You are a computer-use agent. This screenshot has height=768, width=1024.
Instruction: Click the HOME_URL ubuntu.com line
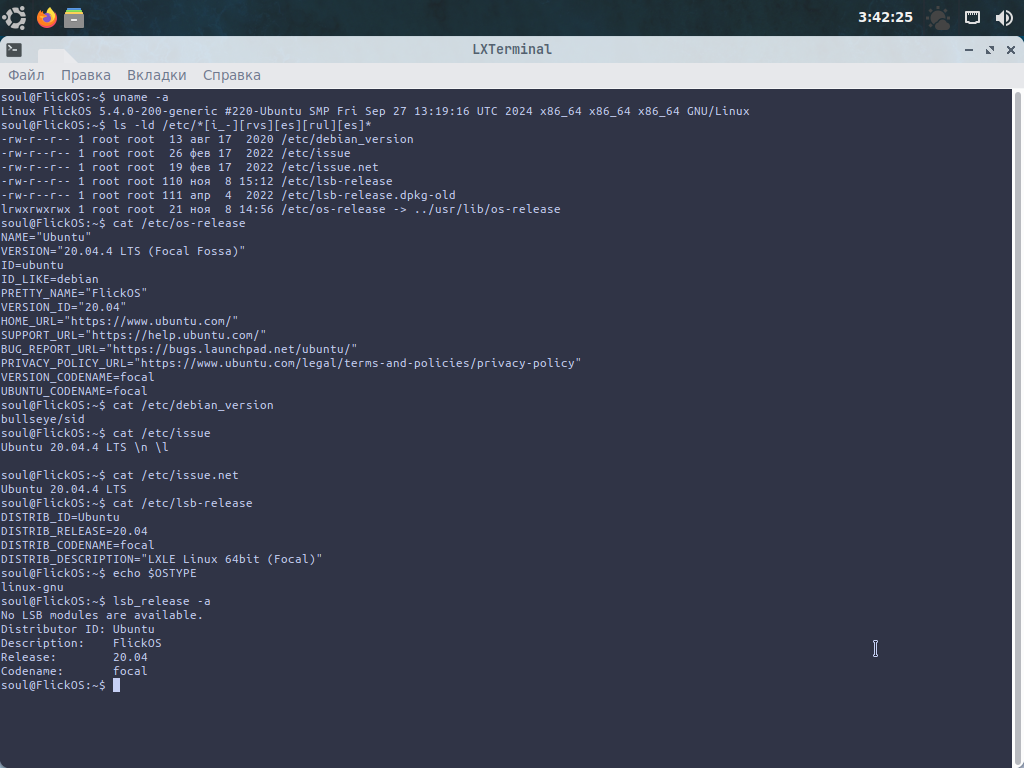click(x=120, y=321)
